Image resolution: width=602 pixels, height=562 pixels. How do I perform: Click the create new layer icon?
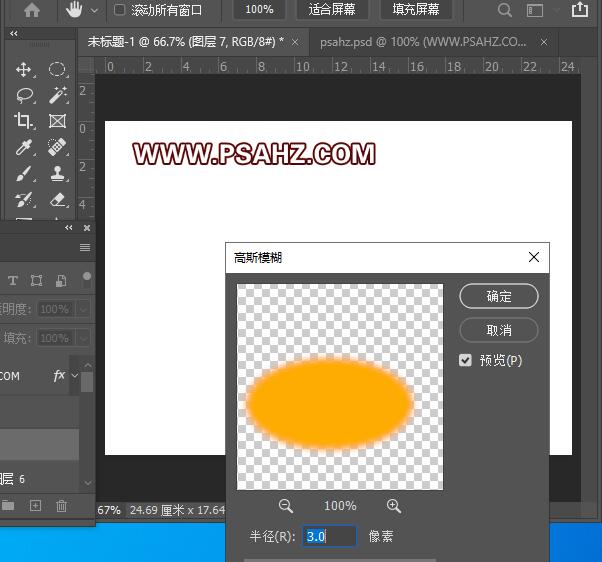tap(35, 506)
